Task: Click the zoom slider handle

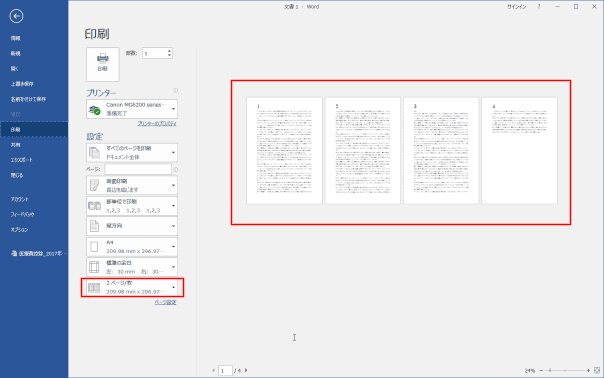Action: (x=550, y=370)
